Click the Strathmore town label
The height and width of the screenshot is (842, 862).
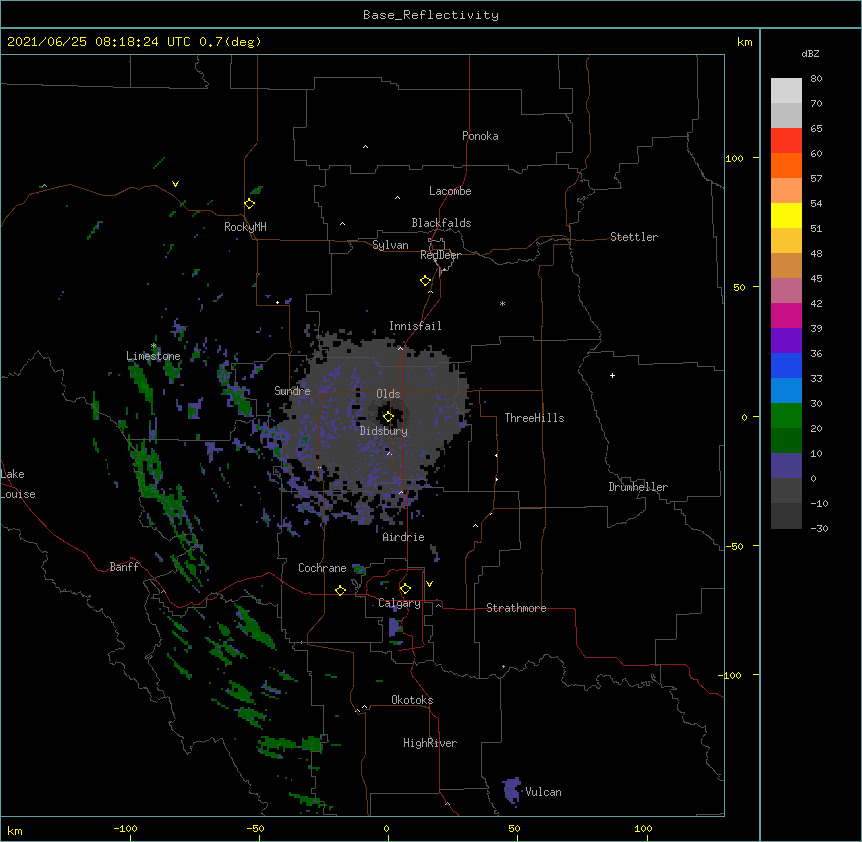[x=516, y=608]
